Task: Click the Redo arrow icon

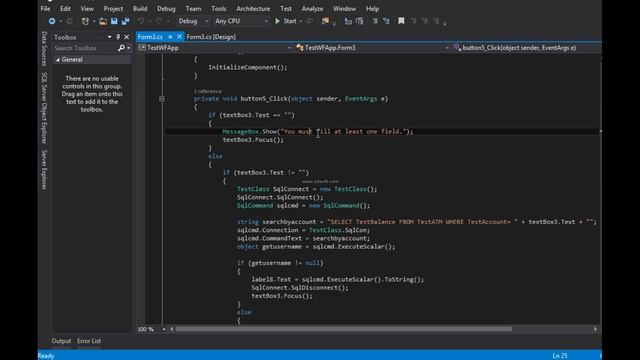Action: coord(159,21)
